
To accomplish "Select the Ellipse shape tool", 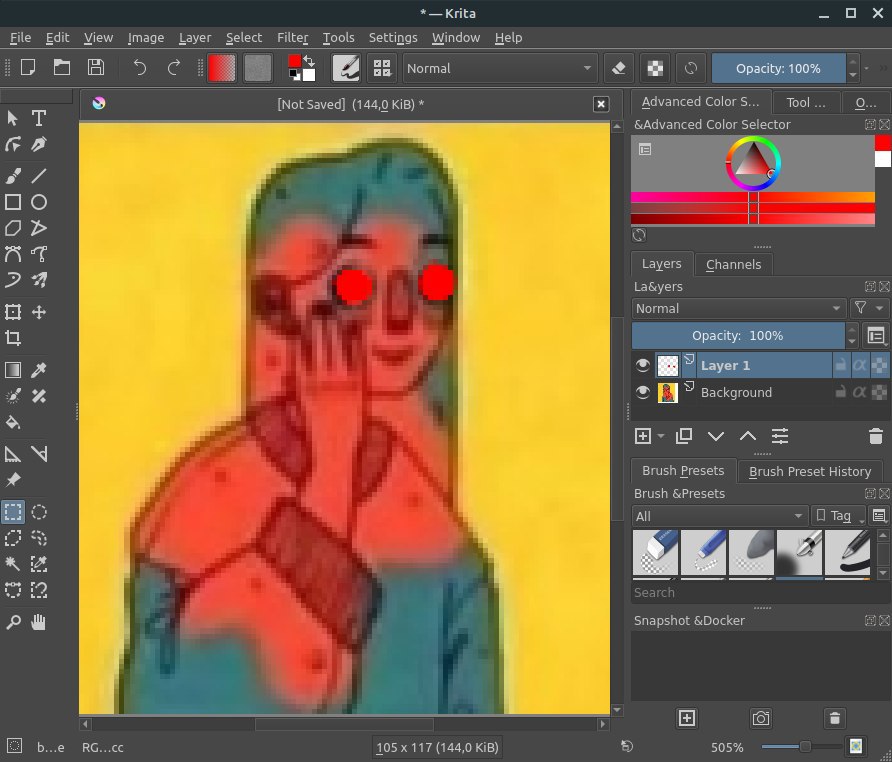I will click(x=39, y=202).
